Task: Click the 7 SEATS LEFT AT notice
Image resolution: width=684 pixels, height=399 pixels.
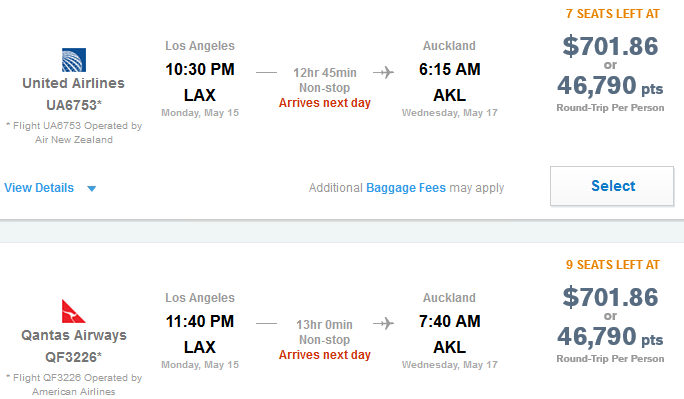Action: tap(612, 14)
